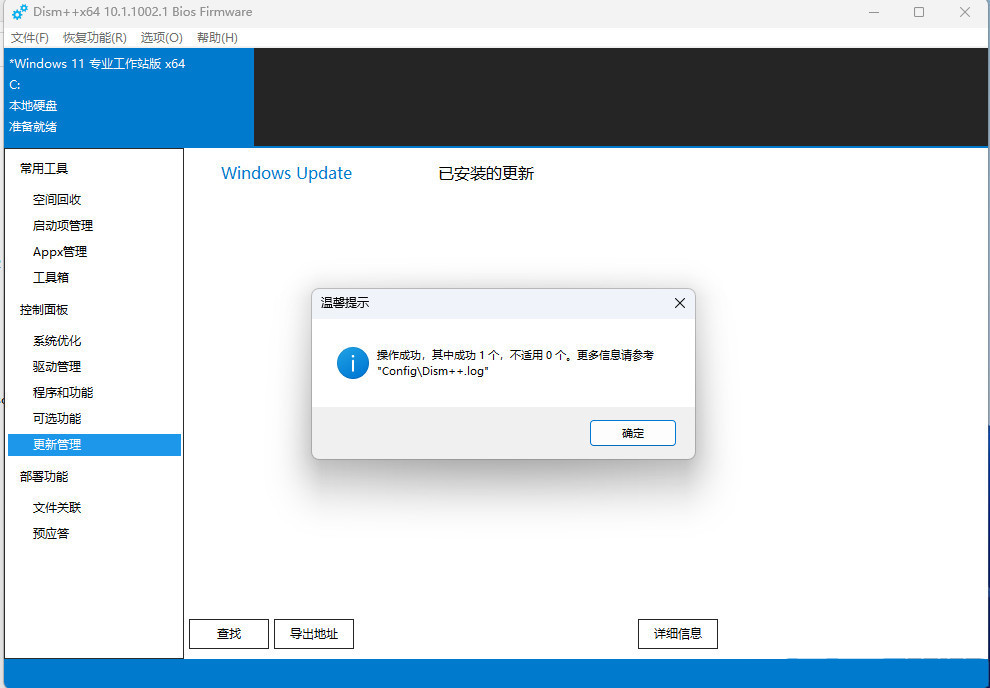Open 启动项管理 from sidebar
Viewport: 990px width, 688px height.
point(62,225)
